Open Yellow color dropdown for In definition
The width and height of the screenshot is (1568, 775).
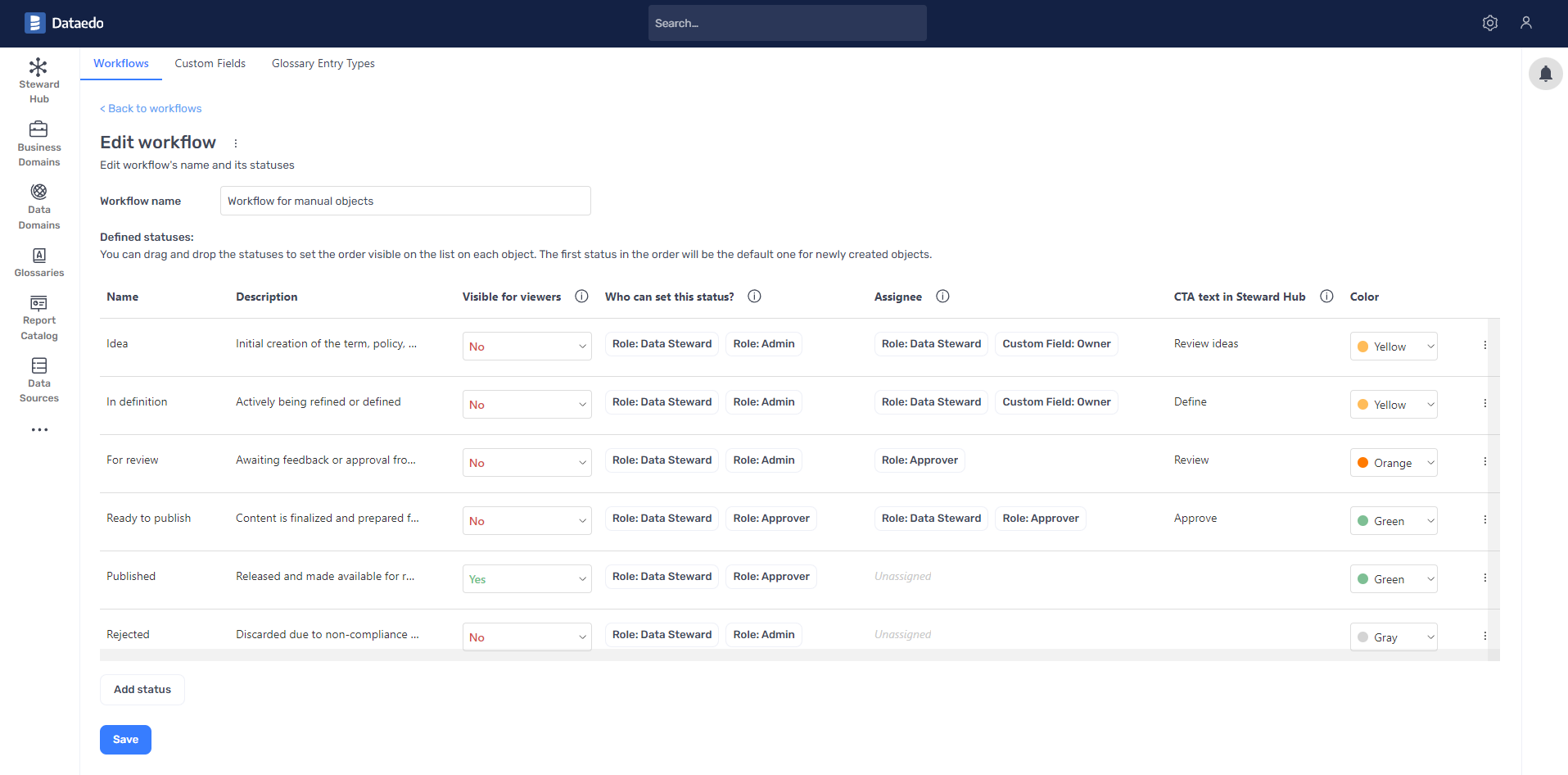(x=1394, y=405)
